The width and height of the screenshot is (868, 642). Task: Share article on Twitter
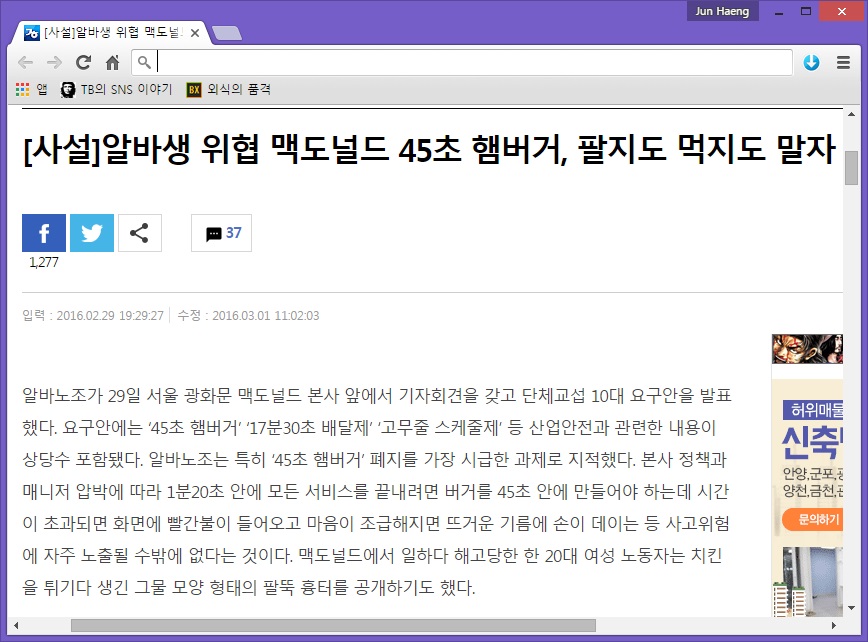point(92,233)
